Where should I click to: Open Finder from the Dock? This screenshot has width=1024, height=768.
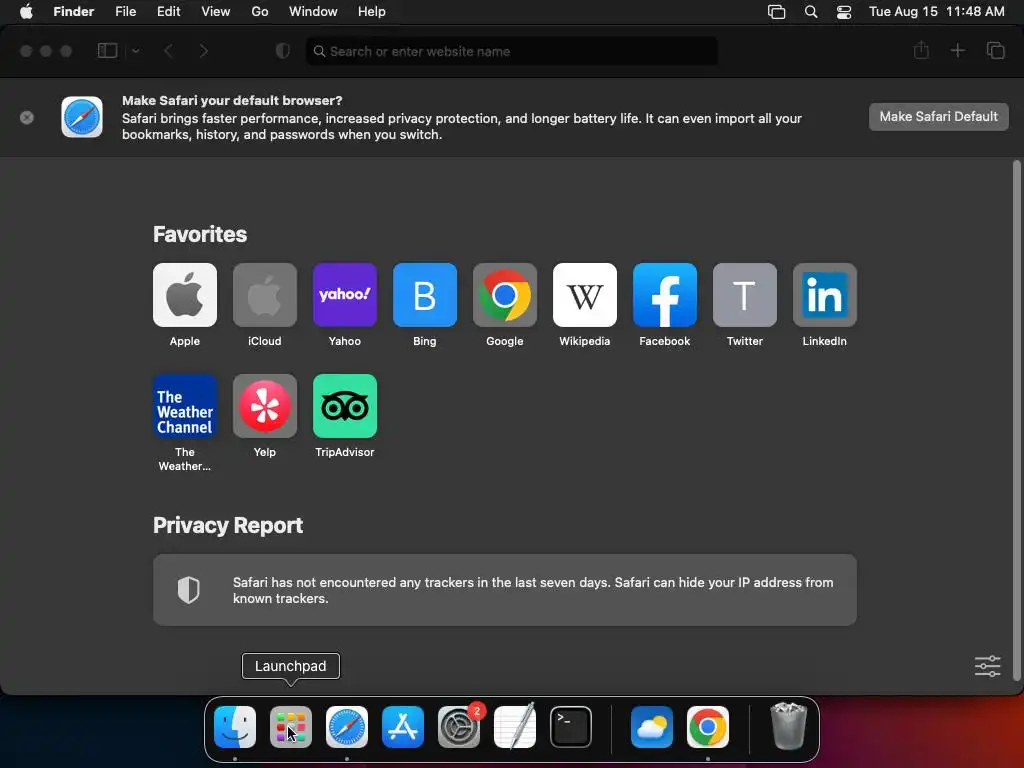tap(235, 727)
